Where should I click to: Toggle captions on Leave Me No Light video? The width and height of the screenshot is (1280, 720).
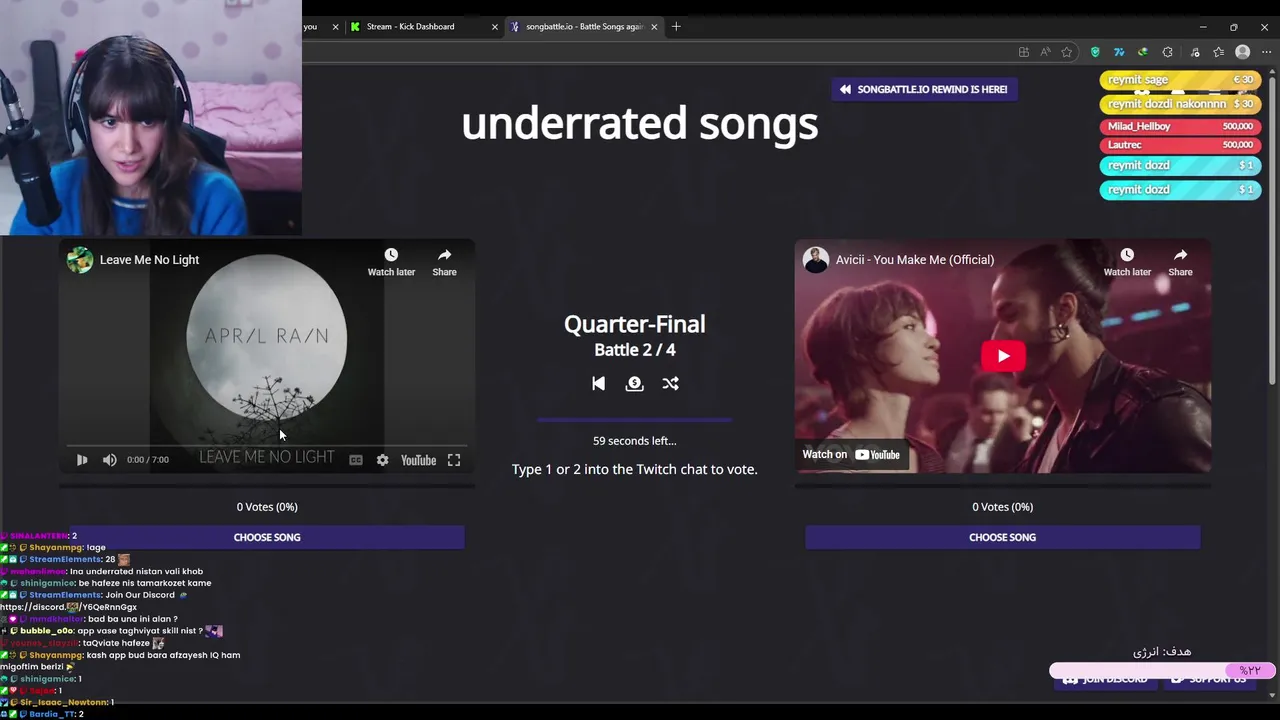pyautogui.click(x=356, y=460)
